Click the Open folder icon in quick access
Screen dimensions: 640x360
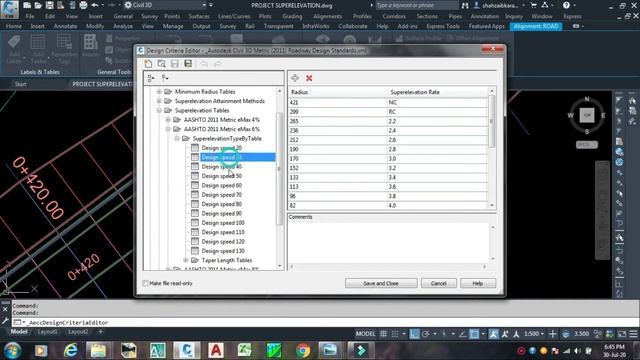click(x=38, y=5)
